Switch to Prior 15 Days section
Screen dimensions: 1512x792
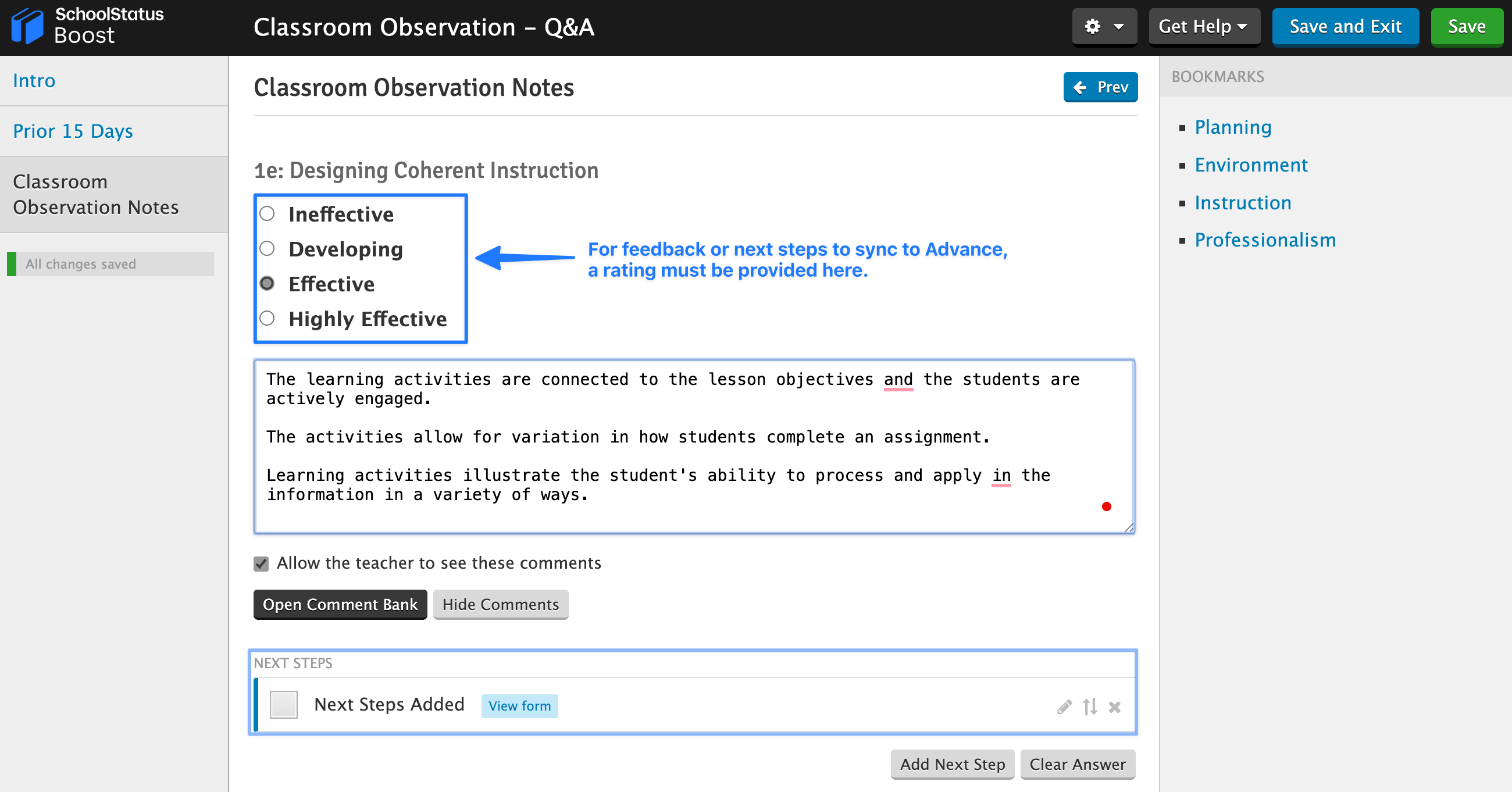[x=73, y=131]
